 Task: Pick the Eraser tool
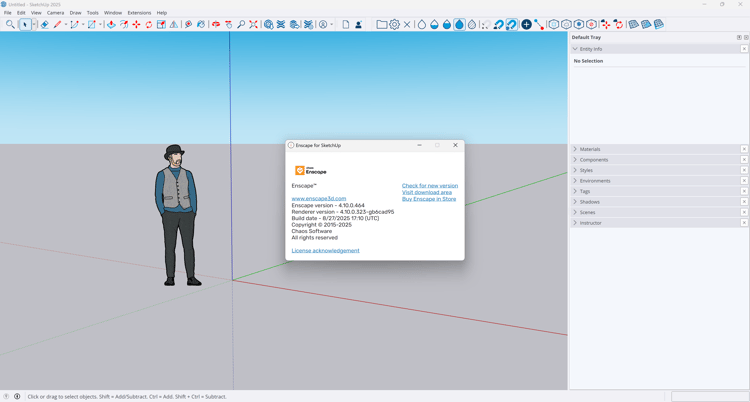(44, 24)
